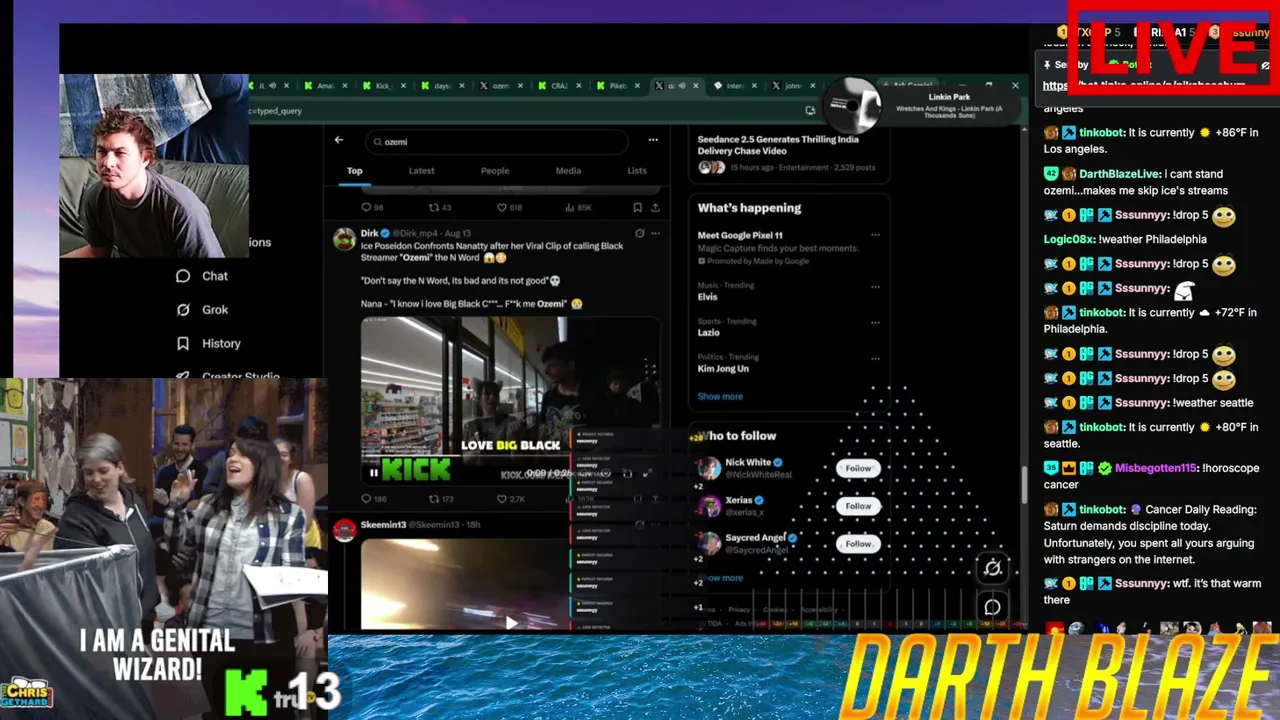Reply to Dirk's post with 186 replies
The width and height of the screenshot is (1280, 720).
[366, 498]
